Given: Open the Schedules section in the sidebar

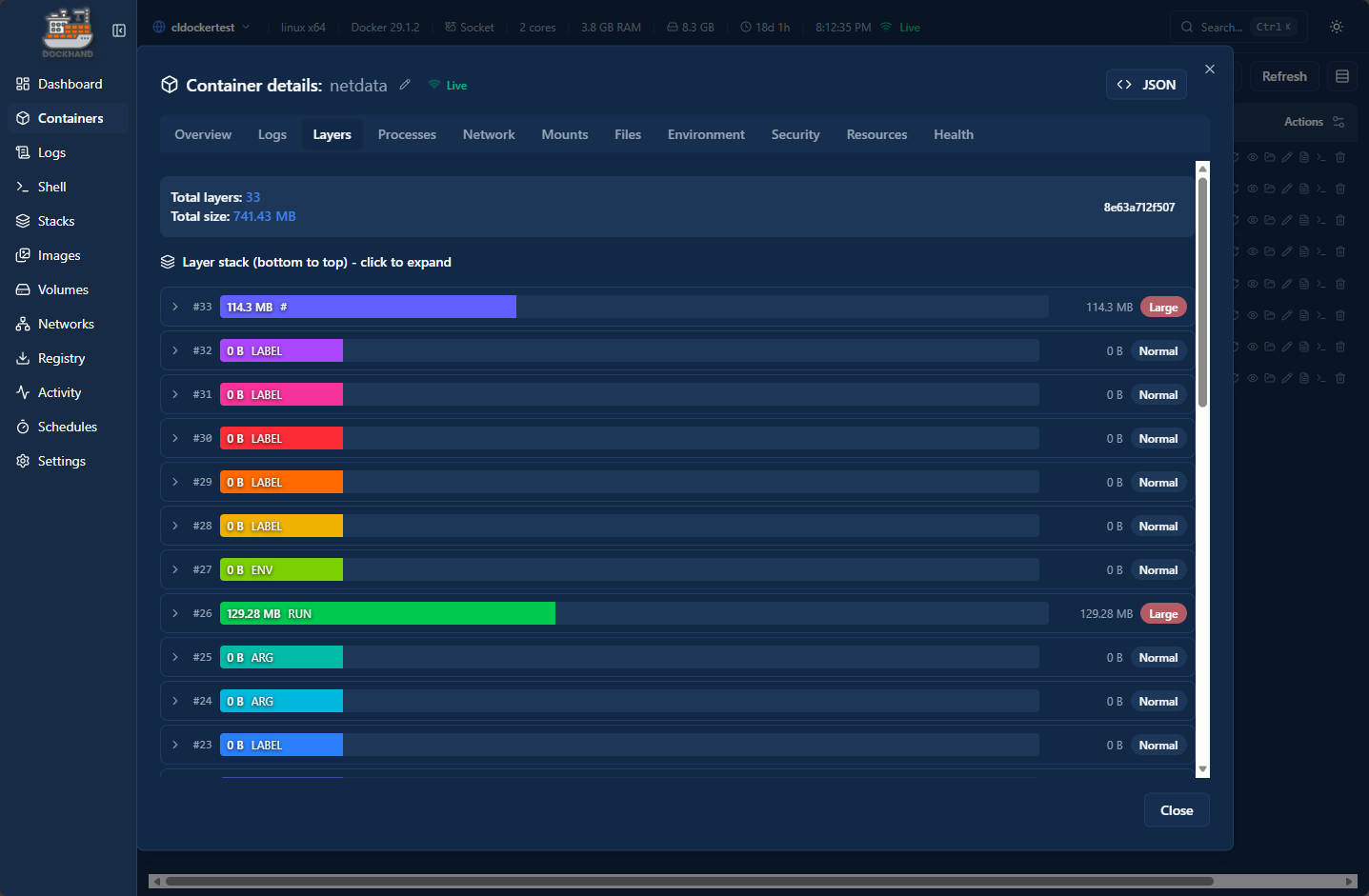Looking at the screenshot, I should [x=66, y=426].
